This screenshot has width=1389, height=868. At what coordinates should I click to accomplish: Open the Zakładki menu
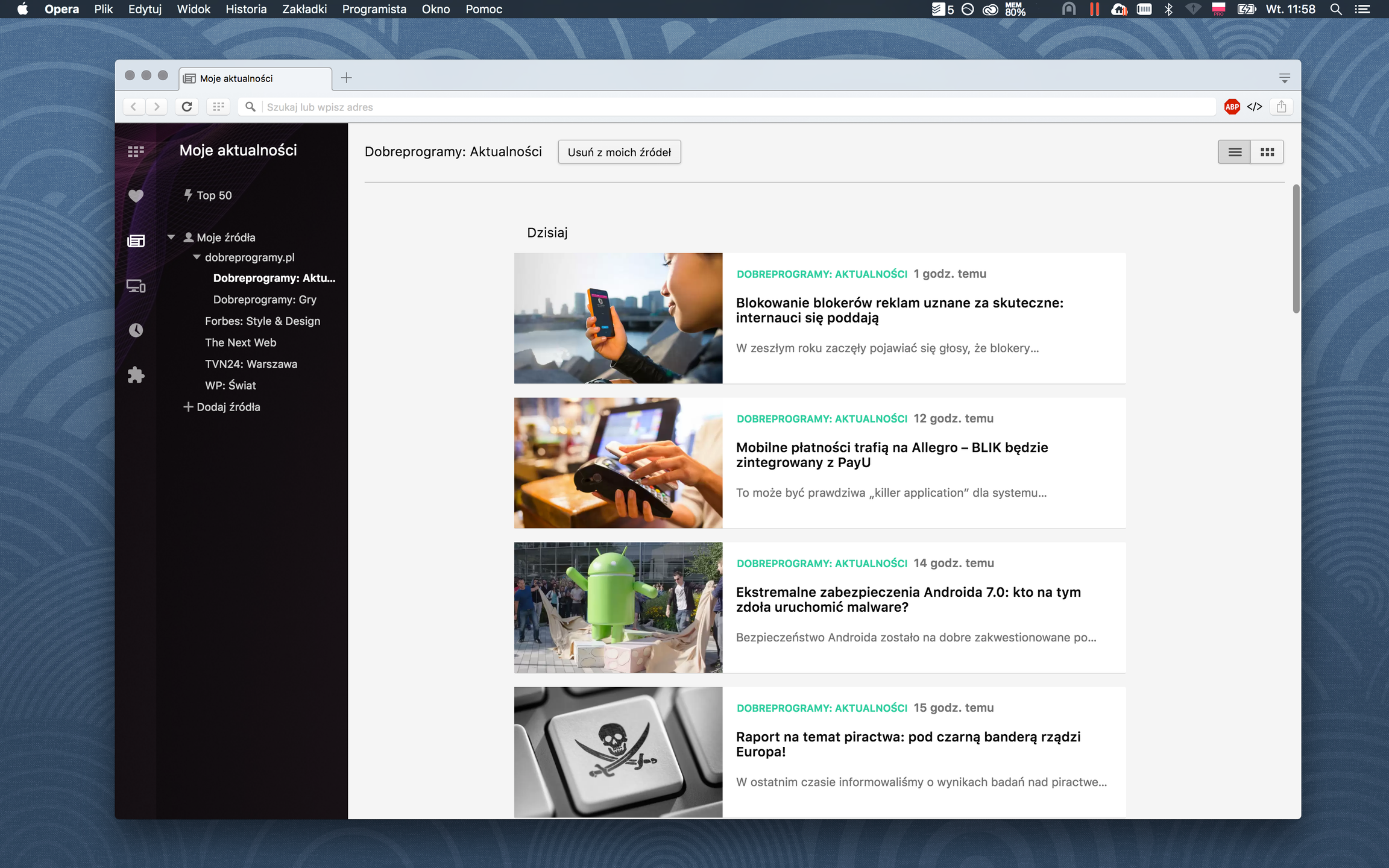pos(304,9)
